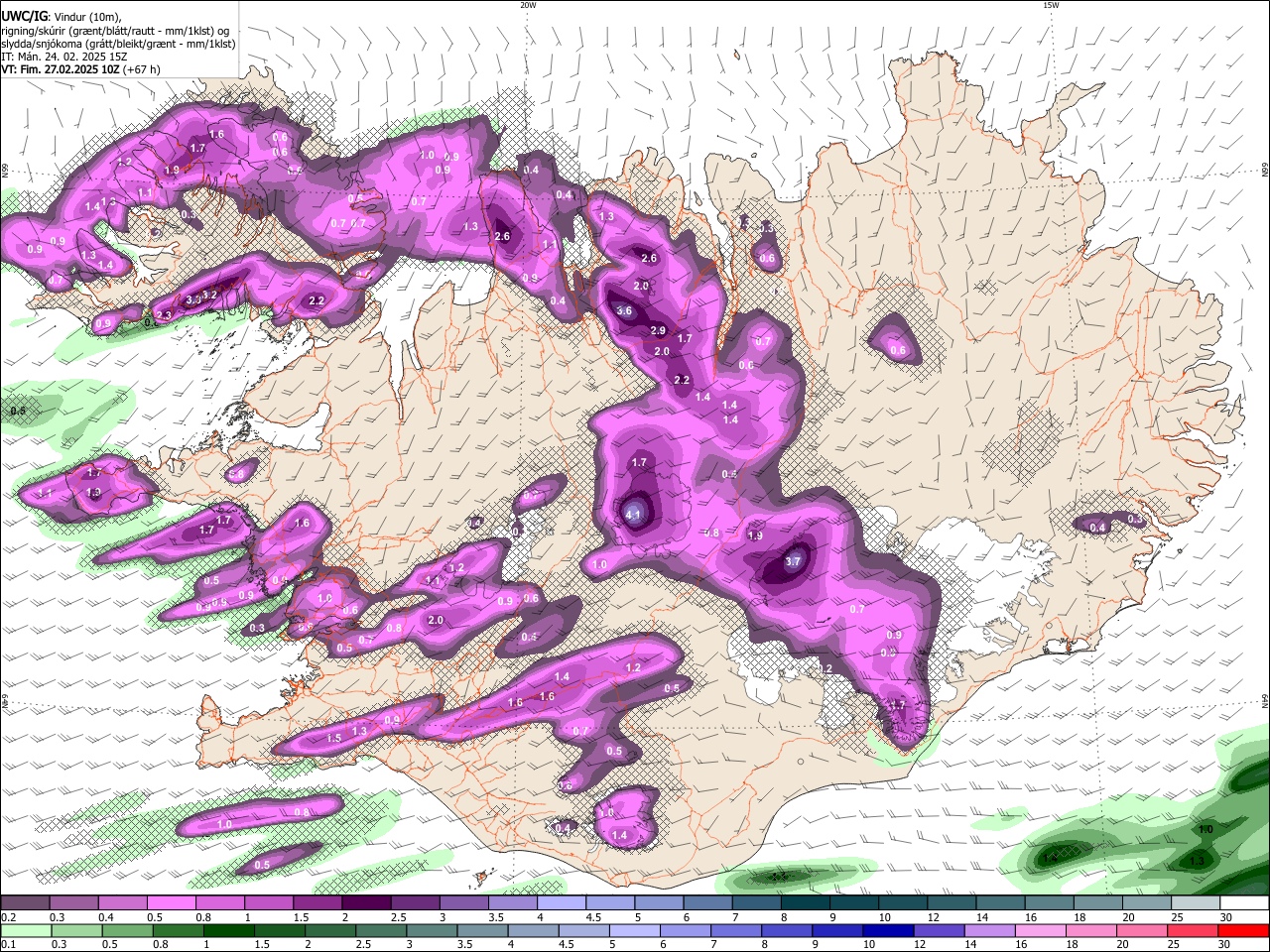
Task: Pick upper scale white swatch after 30
Action: [1244, 902]
